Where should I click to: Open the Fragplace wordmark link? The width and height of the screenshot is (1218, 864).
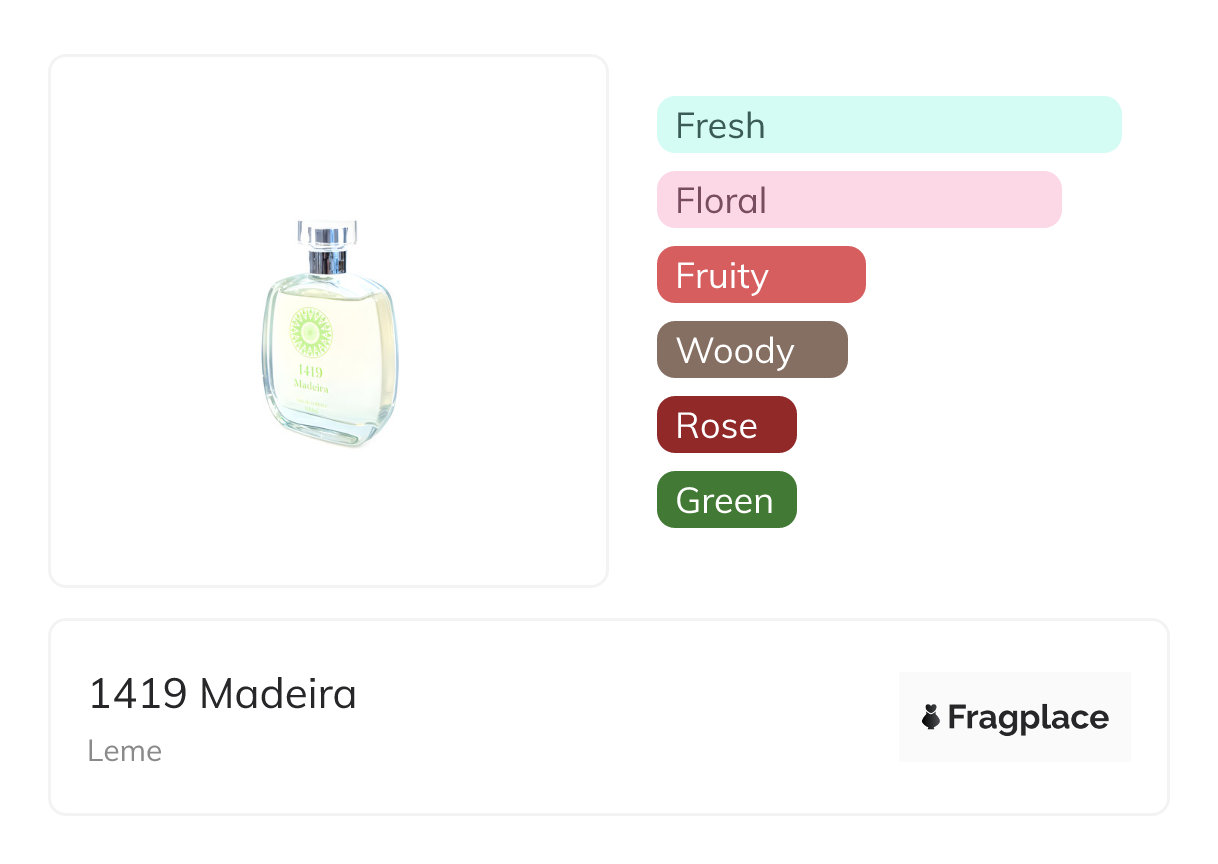[1028, 718]
